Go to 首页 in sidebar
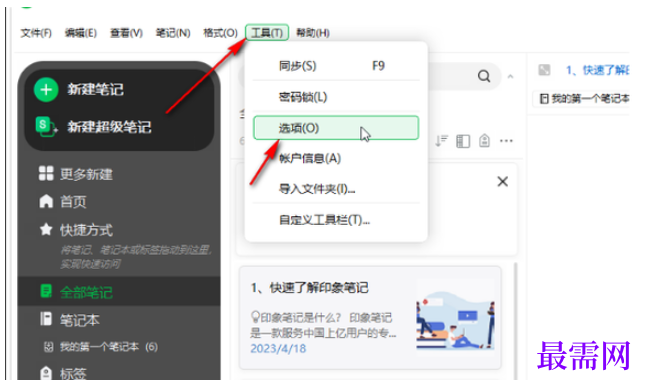This screenshot has width=649, height=387. point(73,202)
